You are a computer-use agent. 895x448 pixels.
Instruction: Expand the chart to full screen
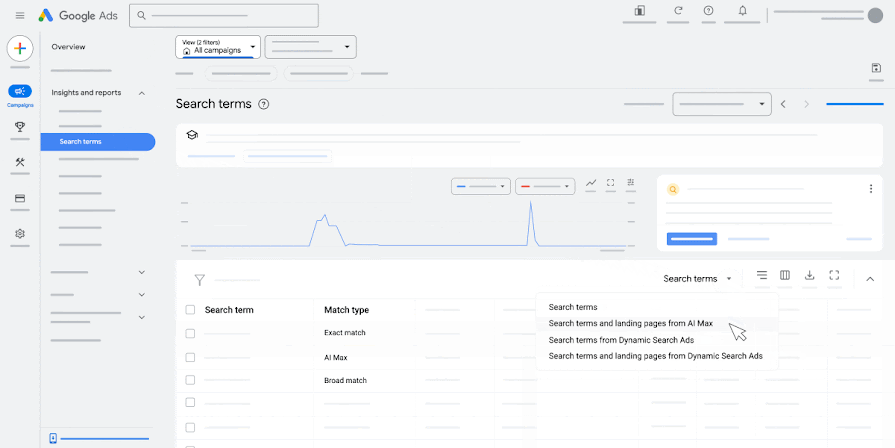coord(610,183)
